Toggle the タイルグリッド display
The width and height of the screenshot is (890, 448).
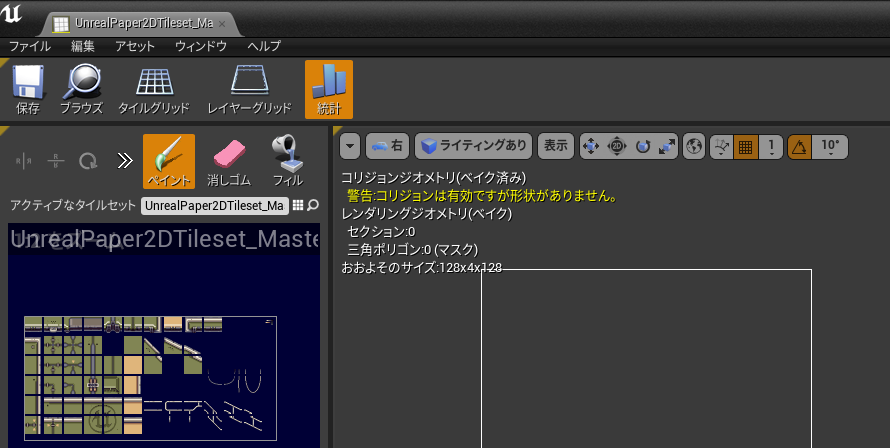point(154,90)
